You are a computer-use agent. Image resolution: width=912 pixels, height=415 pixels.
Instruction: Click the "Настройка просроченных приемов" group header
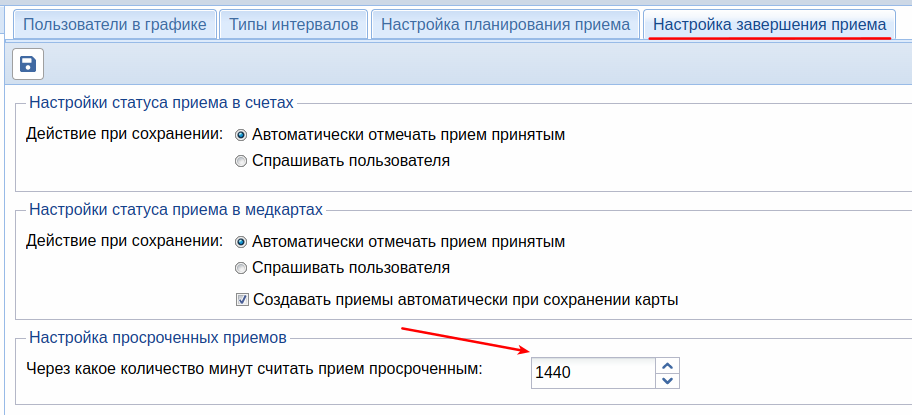coord(158,336)
